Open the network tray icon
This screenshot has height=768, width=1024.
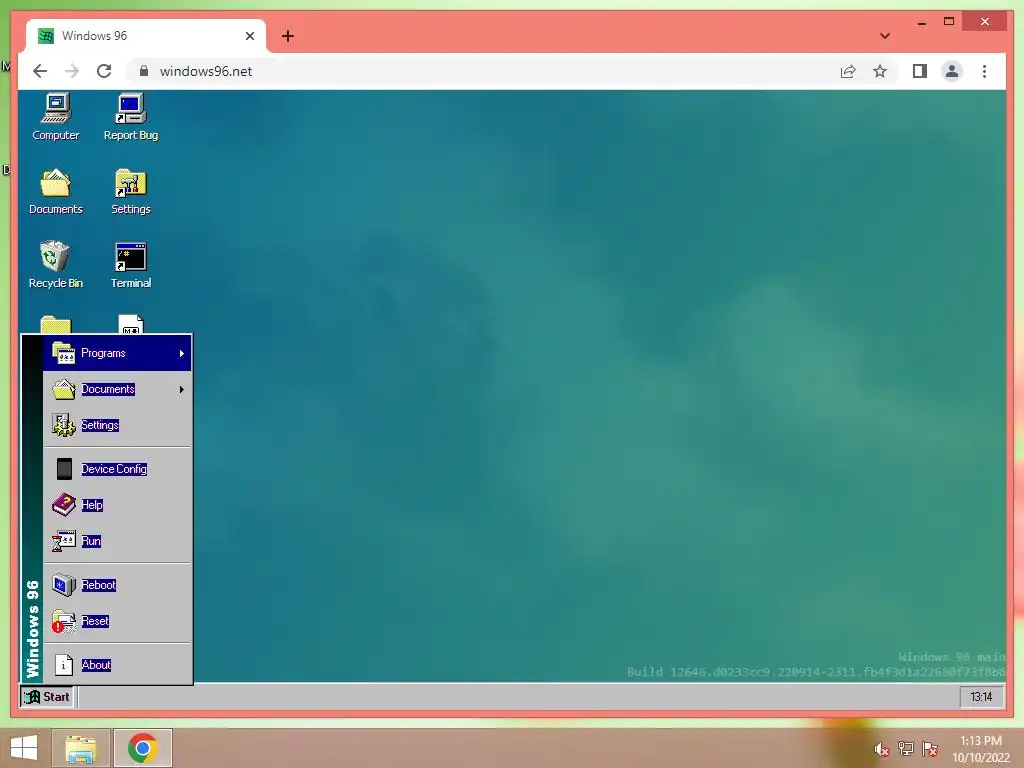[x=905, y=749]
